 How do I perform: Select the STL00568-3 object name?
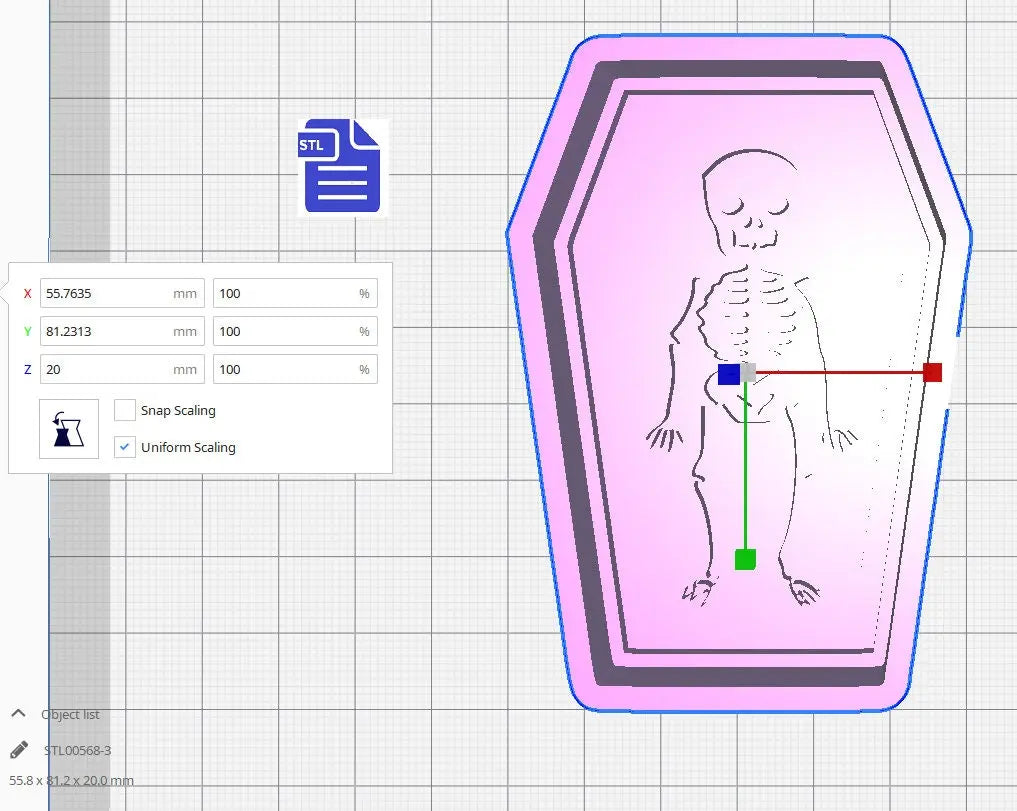(77, 750)
